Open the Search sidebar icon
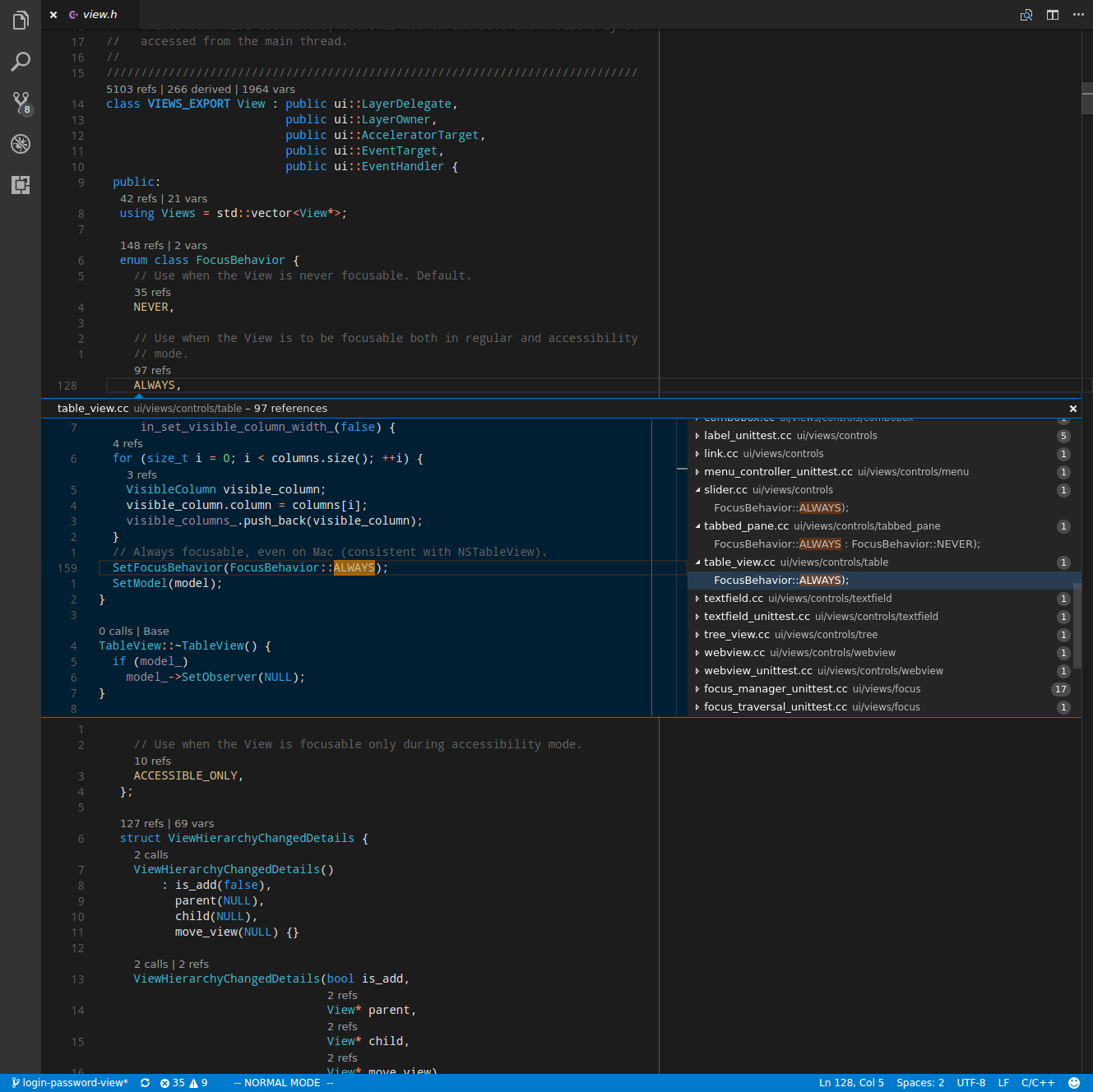Screen dimensions: 1093x1092 click(x=21, y=62)
